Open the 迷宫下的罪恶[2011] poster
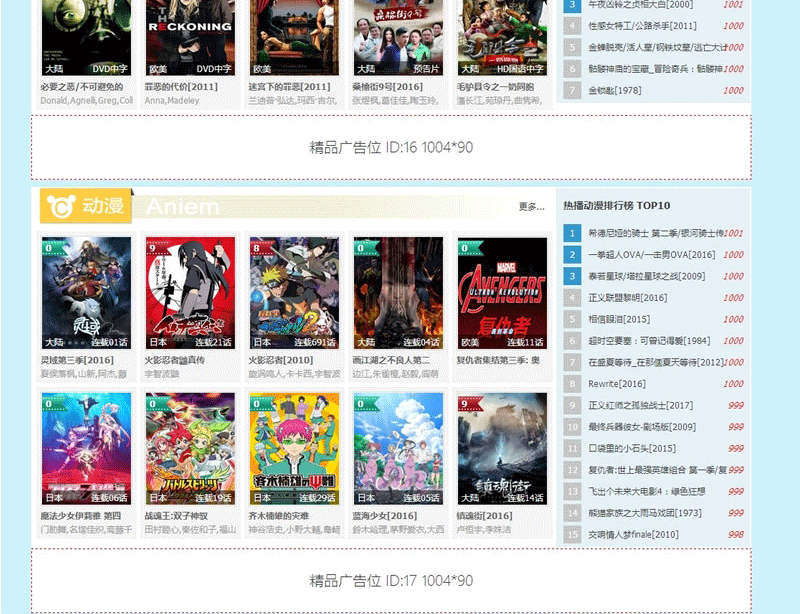 click(x=294, y=38)
